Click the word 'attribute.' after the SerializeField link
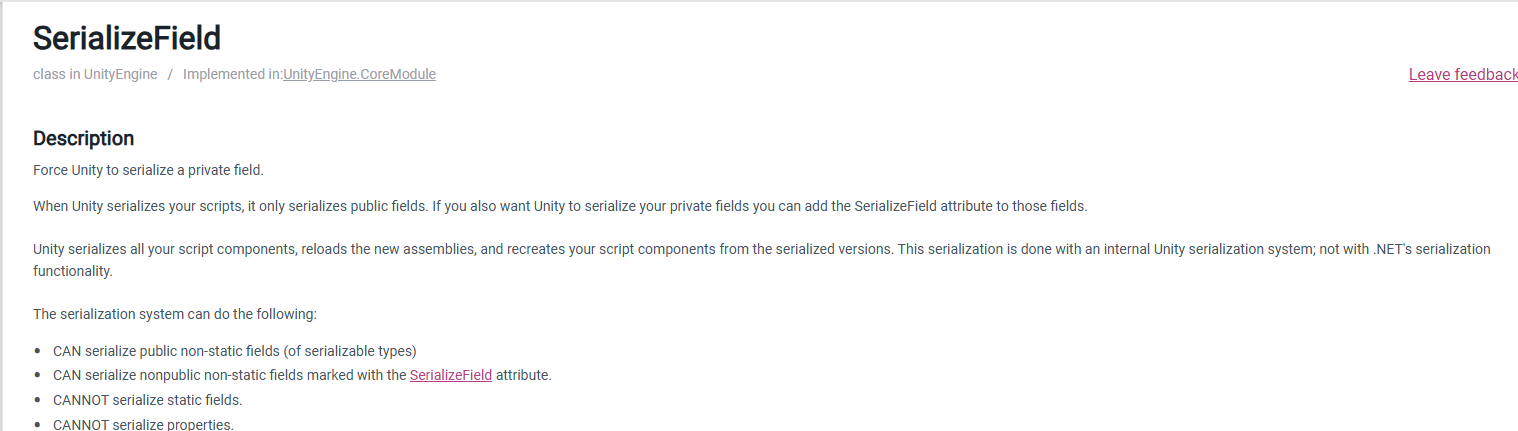The height and width of the screenshot is (431, 1518). click(524, 375)
